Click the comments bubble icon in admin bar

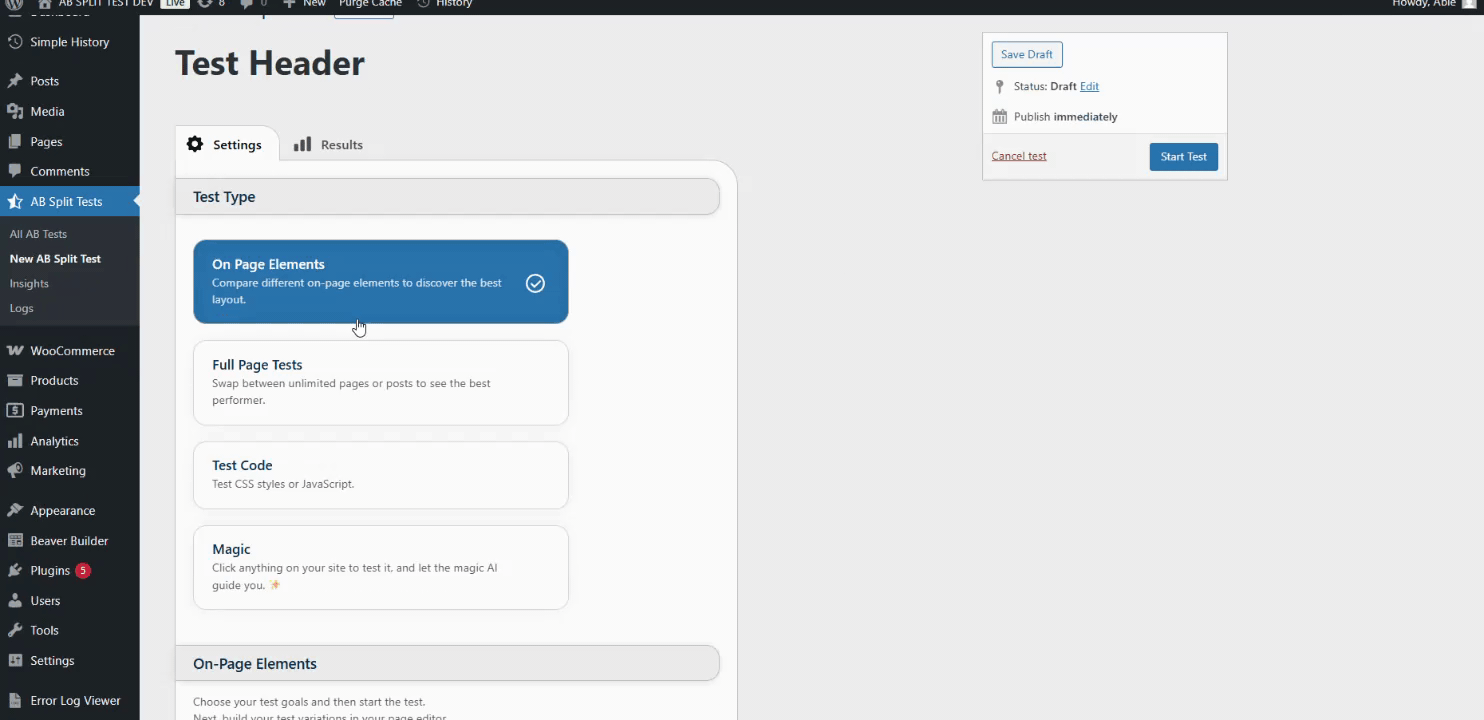click(247, 3)
